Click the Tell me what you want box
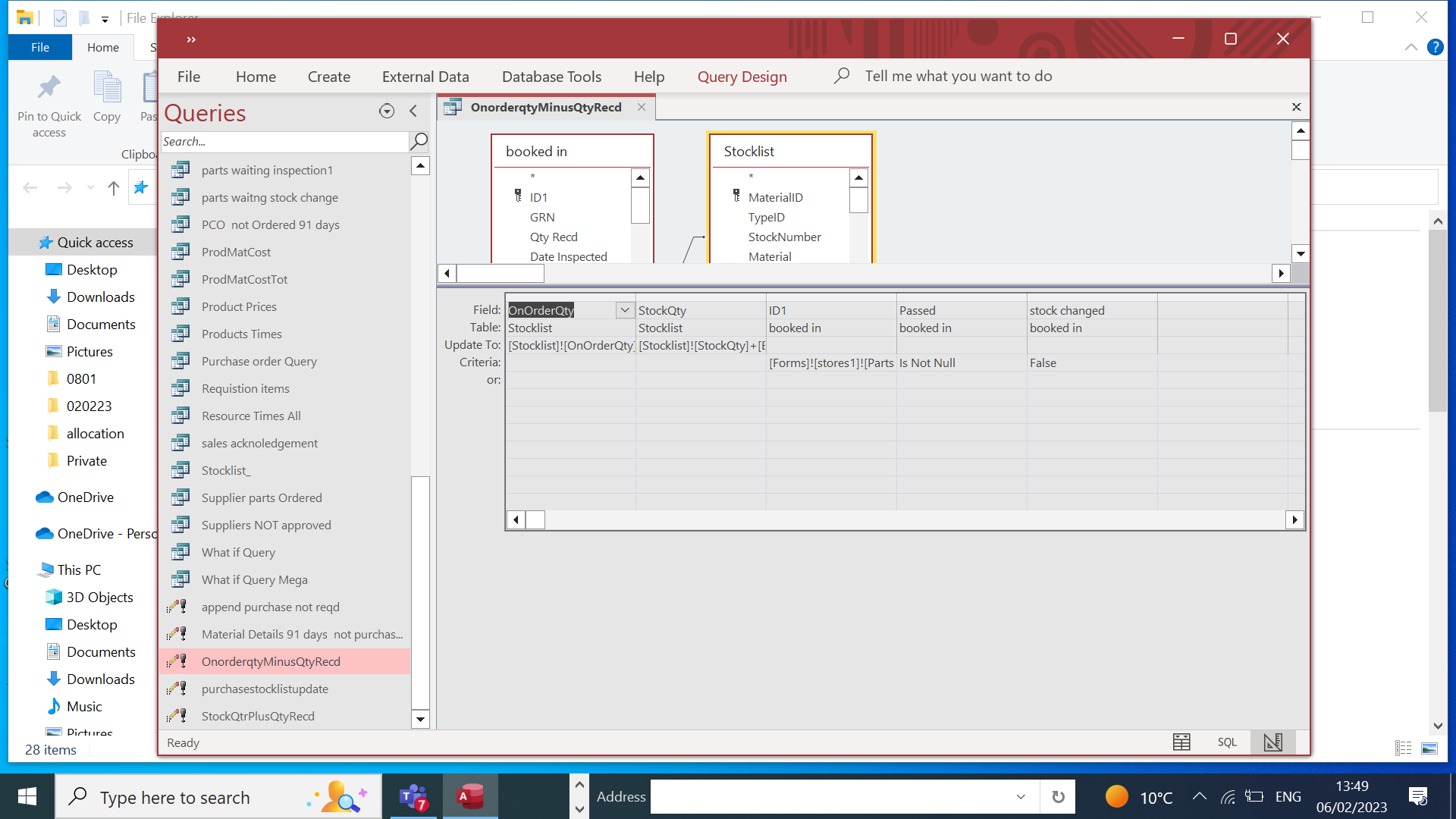The width and height of the screenshot is (1456, 819). click(x=958, y=76)
